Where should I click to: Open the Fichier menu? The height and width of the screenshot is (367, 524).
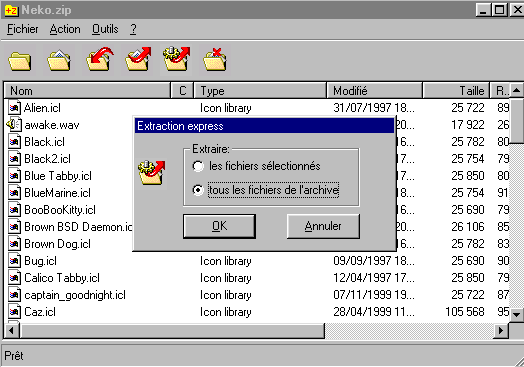(x=23, y=29)
